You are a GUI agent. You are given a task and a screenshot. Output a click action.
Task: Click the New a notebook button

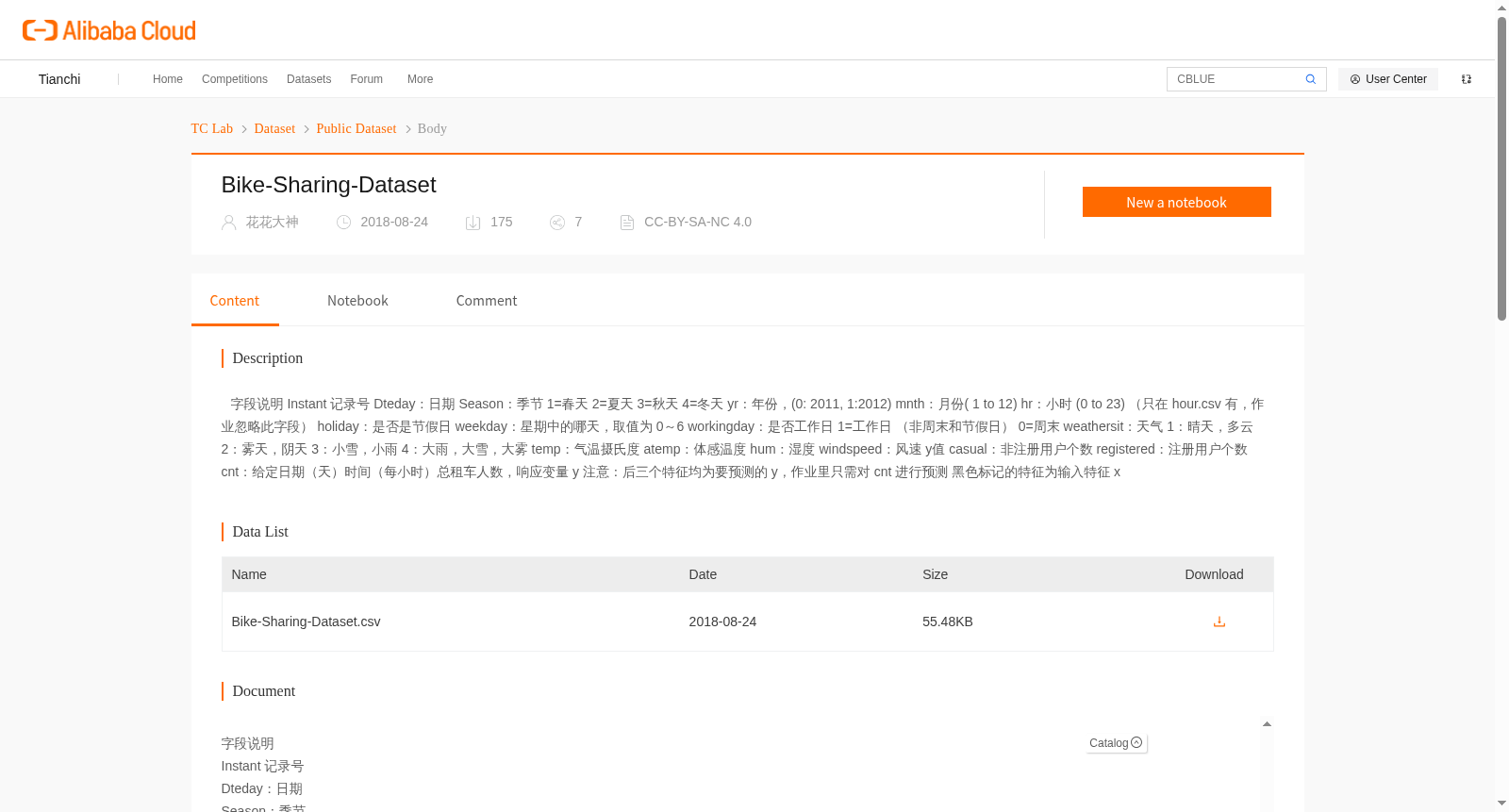1176,202
